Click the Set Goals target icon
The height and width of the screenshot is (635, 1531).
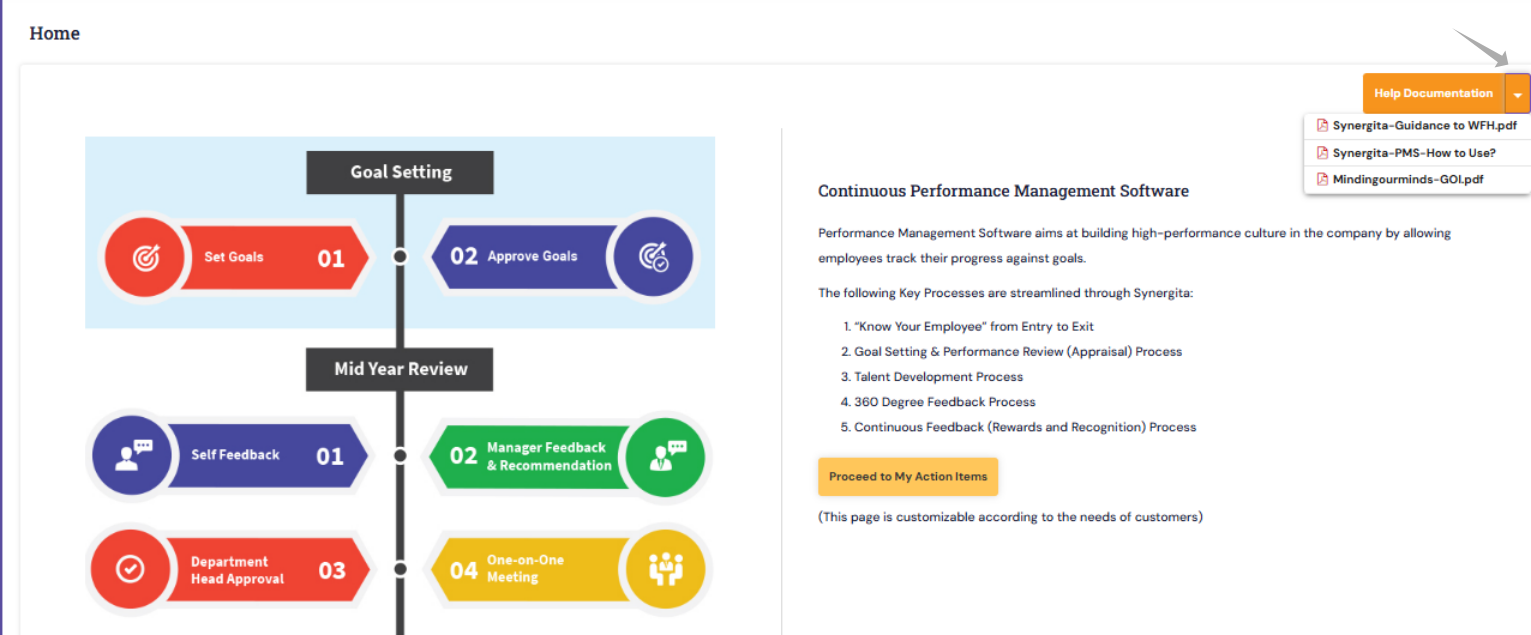pyautogui.click(x=146, y=257)
